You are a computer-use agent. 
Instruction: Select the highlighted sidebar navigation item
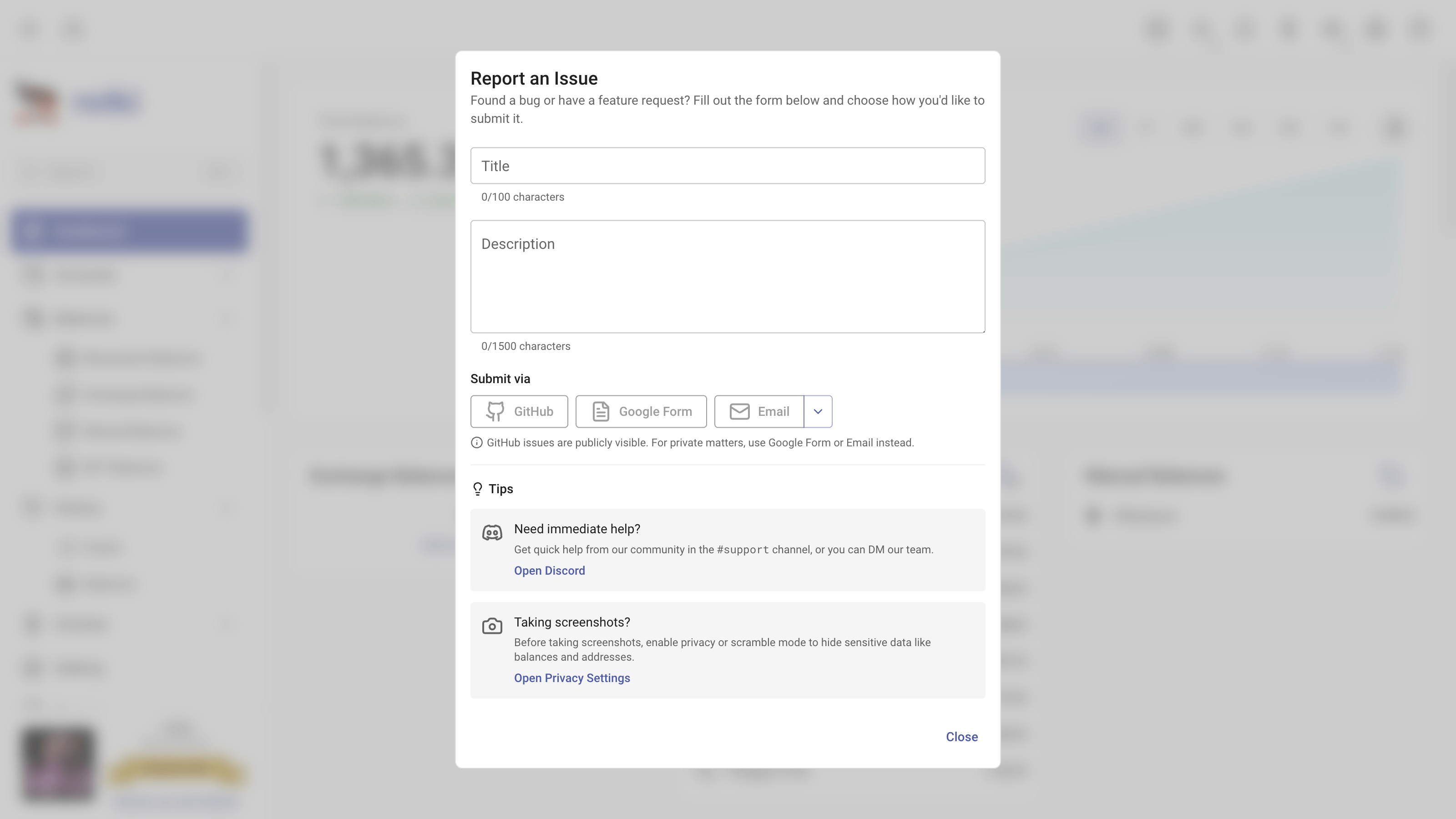[129, 231]
